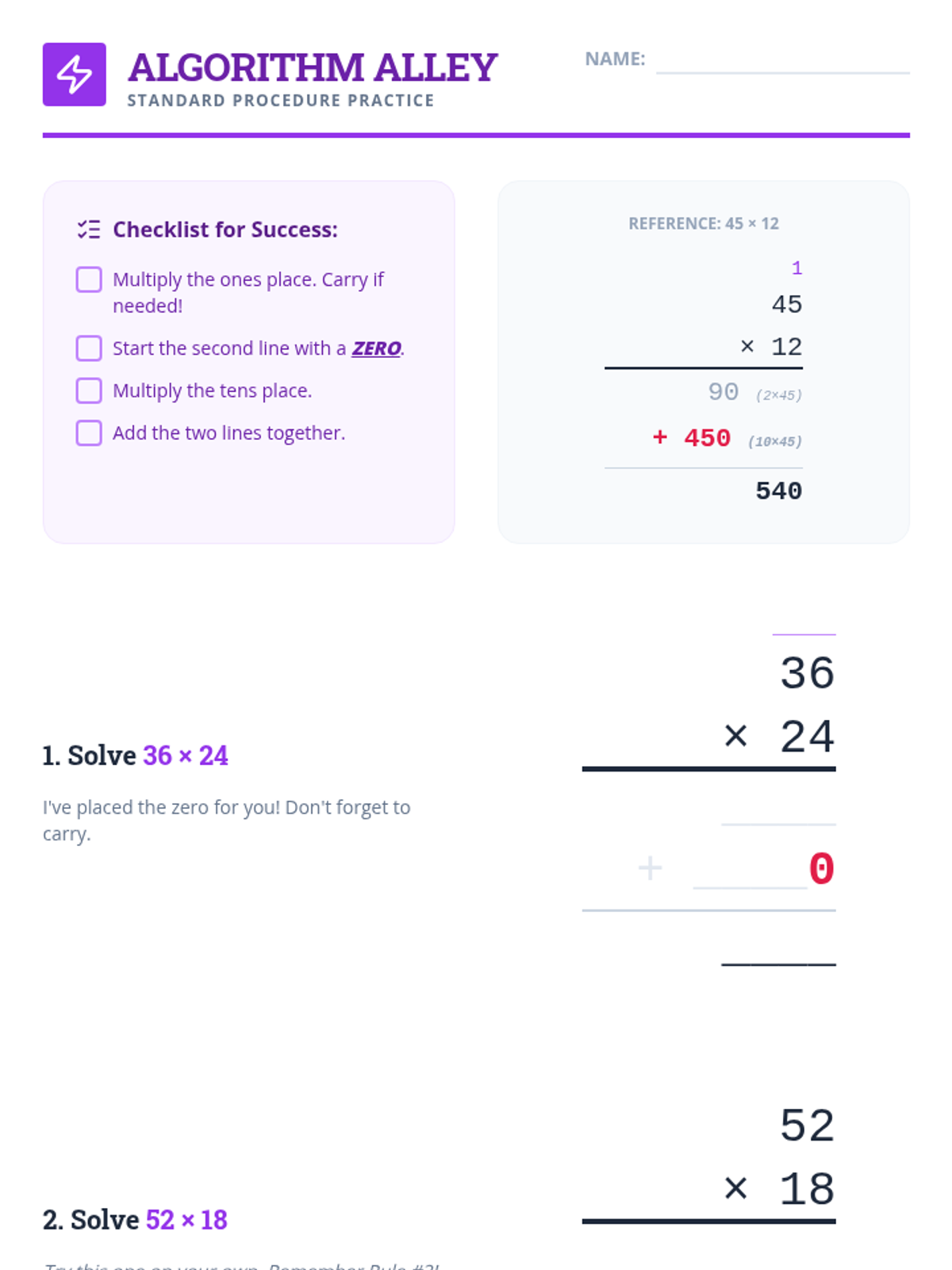Click the faded plus sign in problem 1
Viewport: 952px width, 1270px height.
coord(650,868)
